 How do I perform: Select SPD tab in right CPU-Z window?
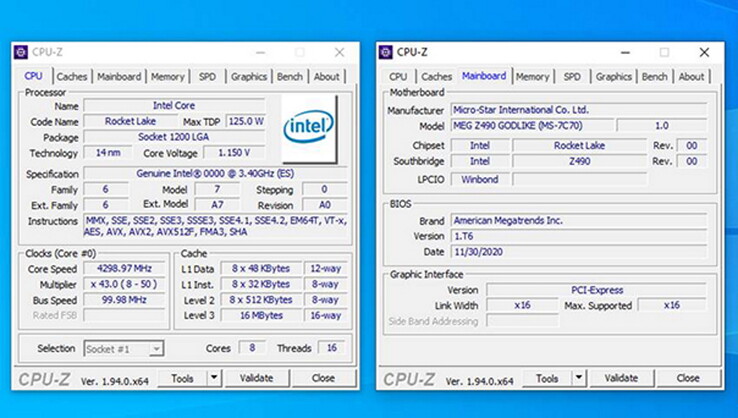[572, 76]
